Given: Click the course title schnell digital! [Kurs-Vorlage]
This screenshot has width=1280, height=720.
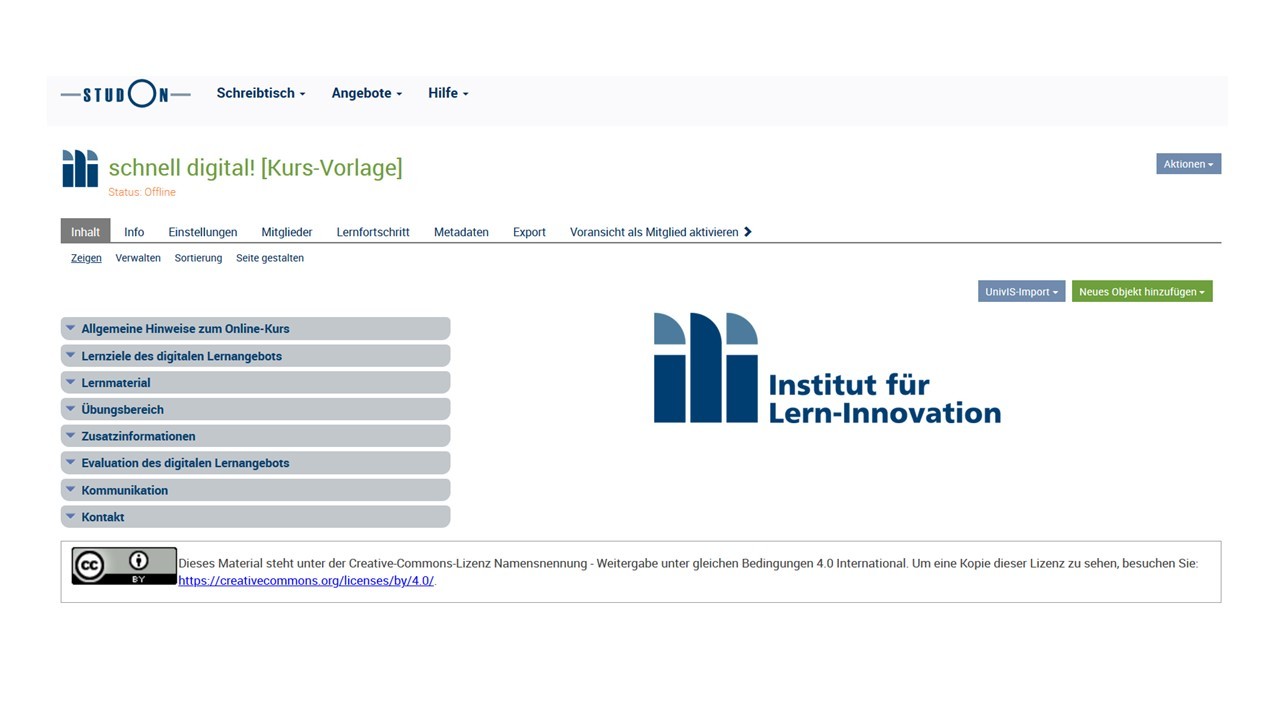Looking at the screenshot, I should [x=255, y=167].
